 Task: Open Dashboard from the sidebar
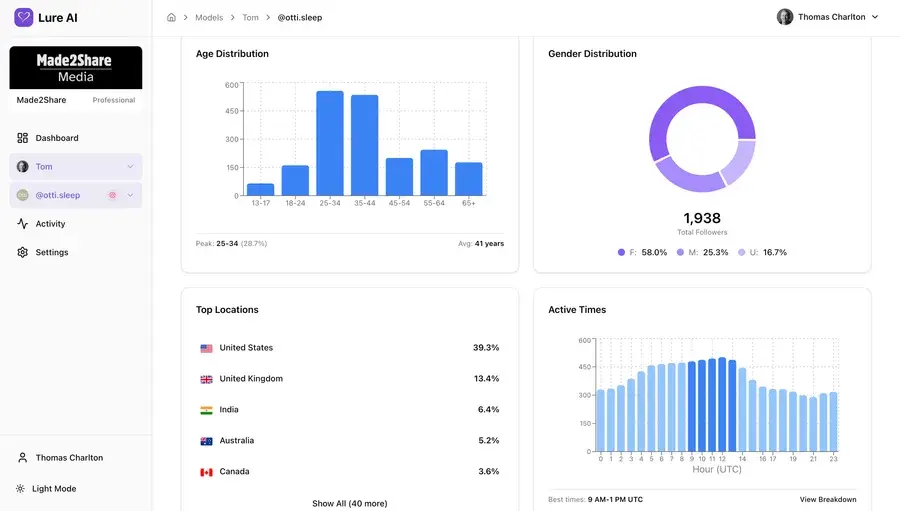coord(57,138)
